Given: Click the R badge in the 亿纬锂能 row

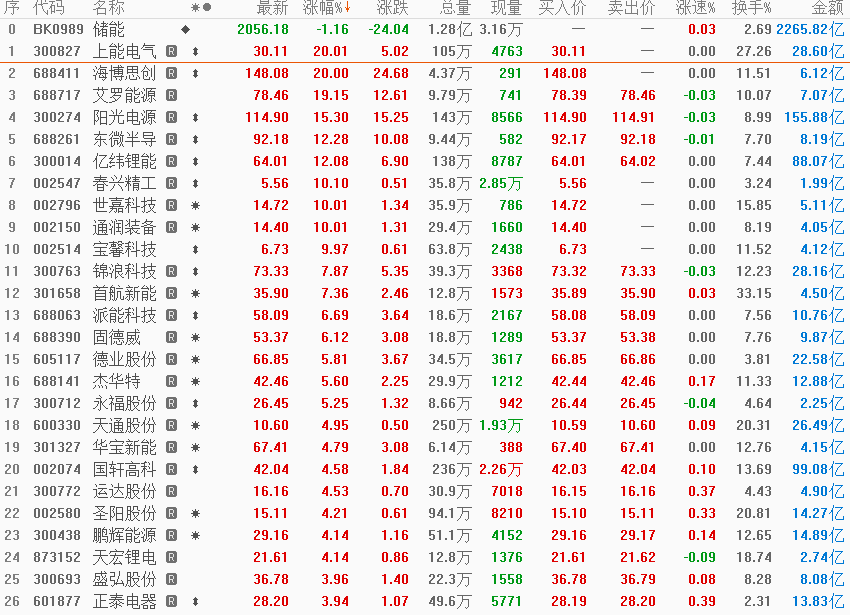Looking at the screenshot, I should pos(172,162).
